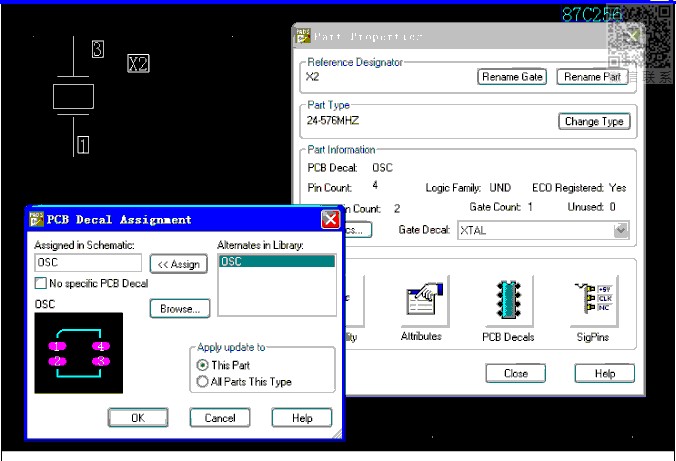Click Close in Part Properties

516,373
